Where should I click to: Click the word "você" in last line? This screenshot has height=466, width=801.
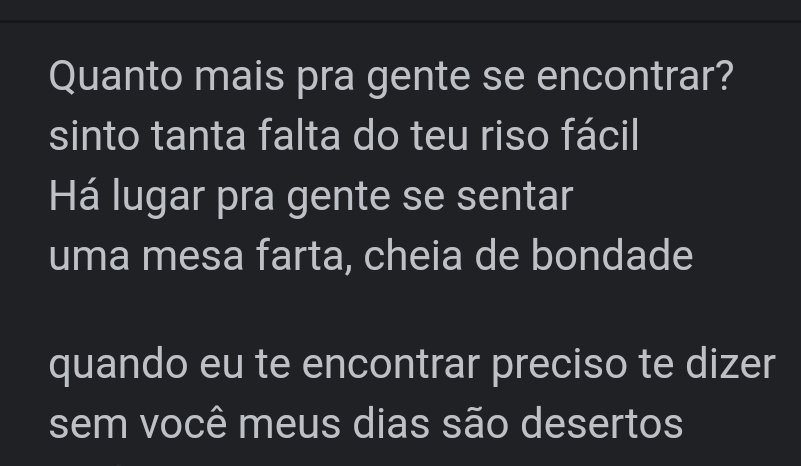click(x=183, y=424)
